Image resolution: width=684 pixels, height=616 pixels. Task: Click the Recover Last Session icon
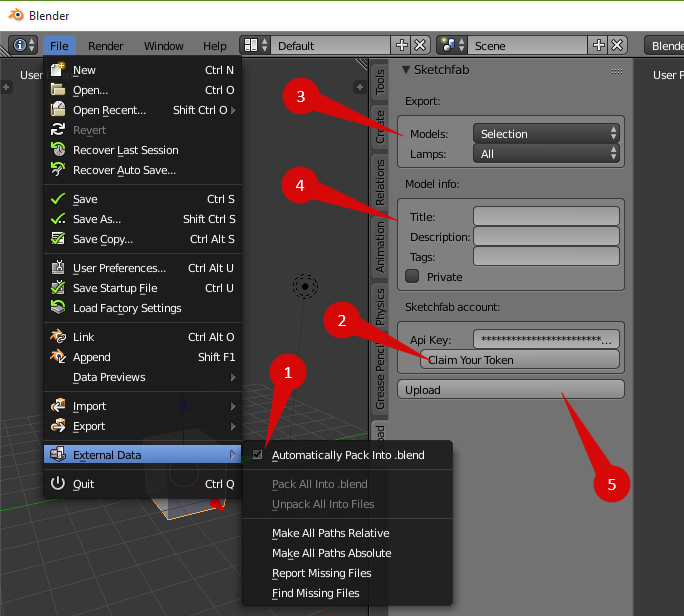tap(58, 150)
